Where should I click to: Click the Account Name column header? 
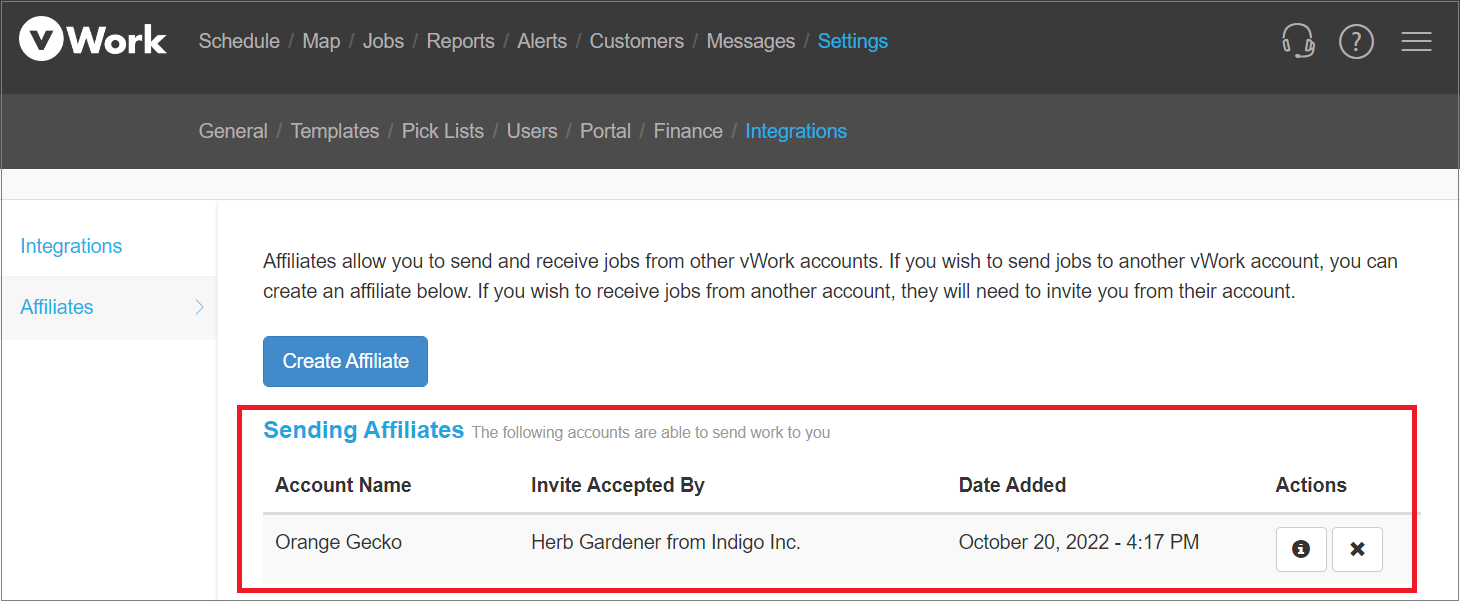343,485
